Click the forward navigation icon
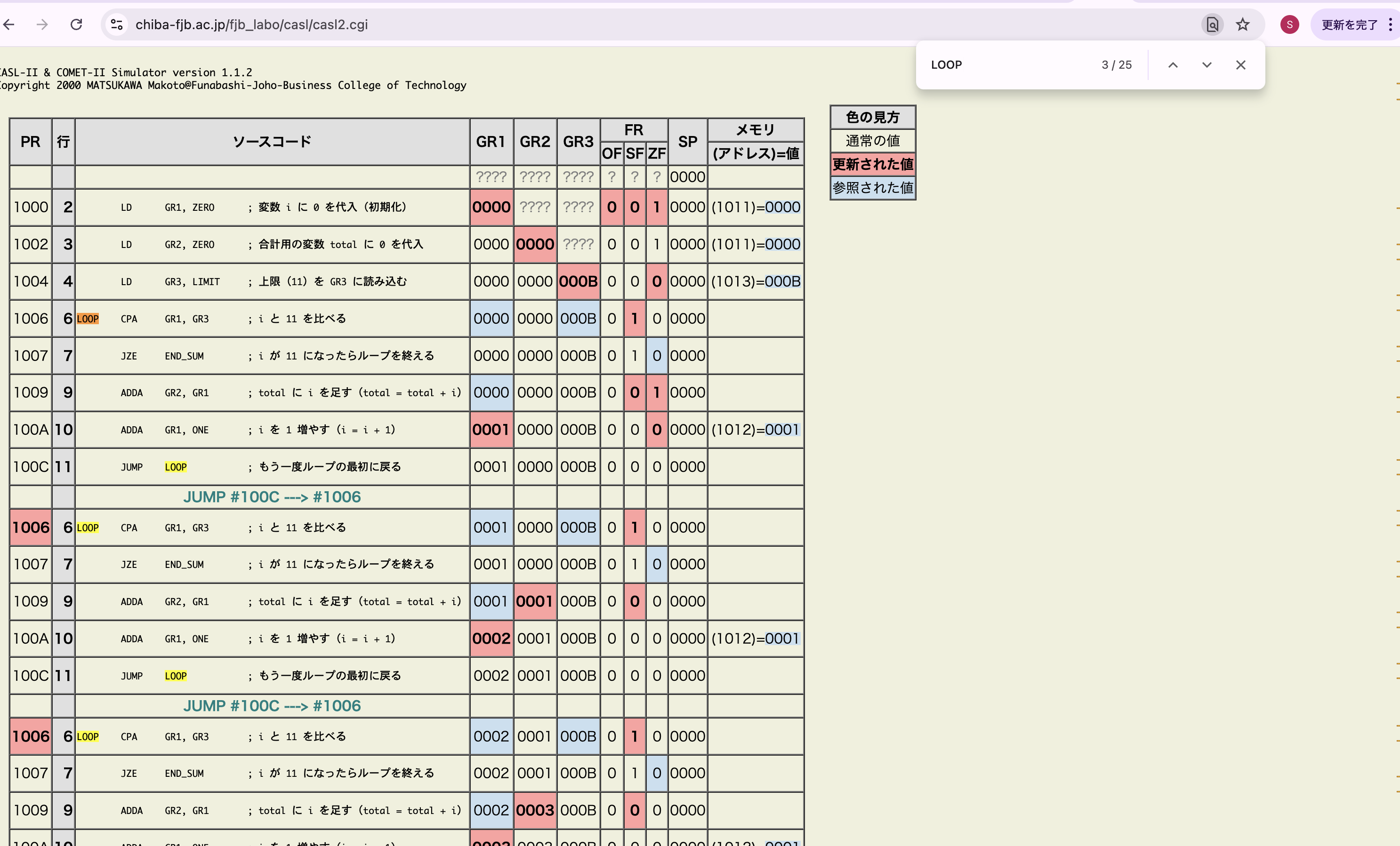1400x846 pixels. (43, 24)
